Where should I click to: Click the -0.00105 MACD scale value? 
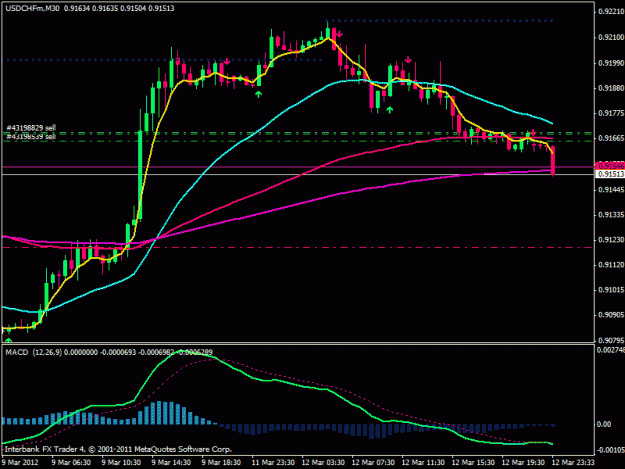pos(610,450)
